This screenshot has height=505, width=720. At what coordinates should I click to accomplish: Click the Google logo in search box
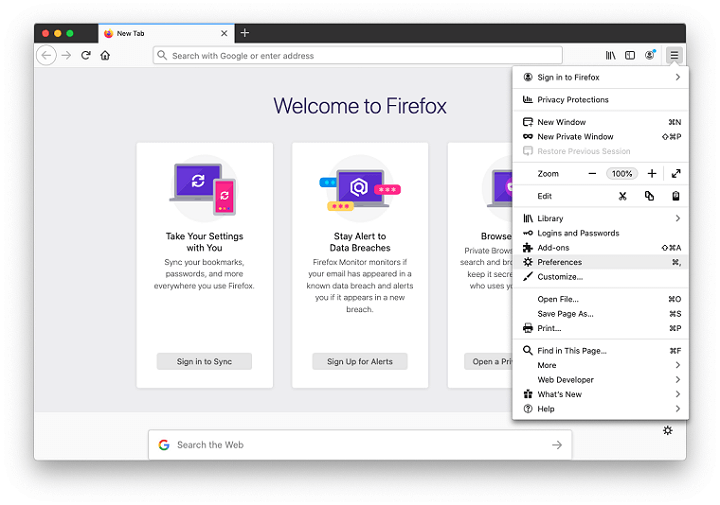pyautogui.click(x=164, y=445)
